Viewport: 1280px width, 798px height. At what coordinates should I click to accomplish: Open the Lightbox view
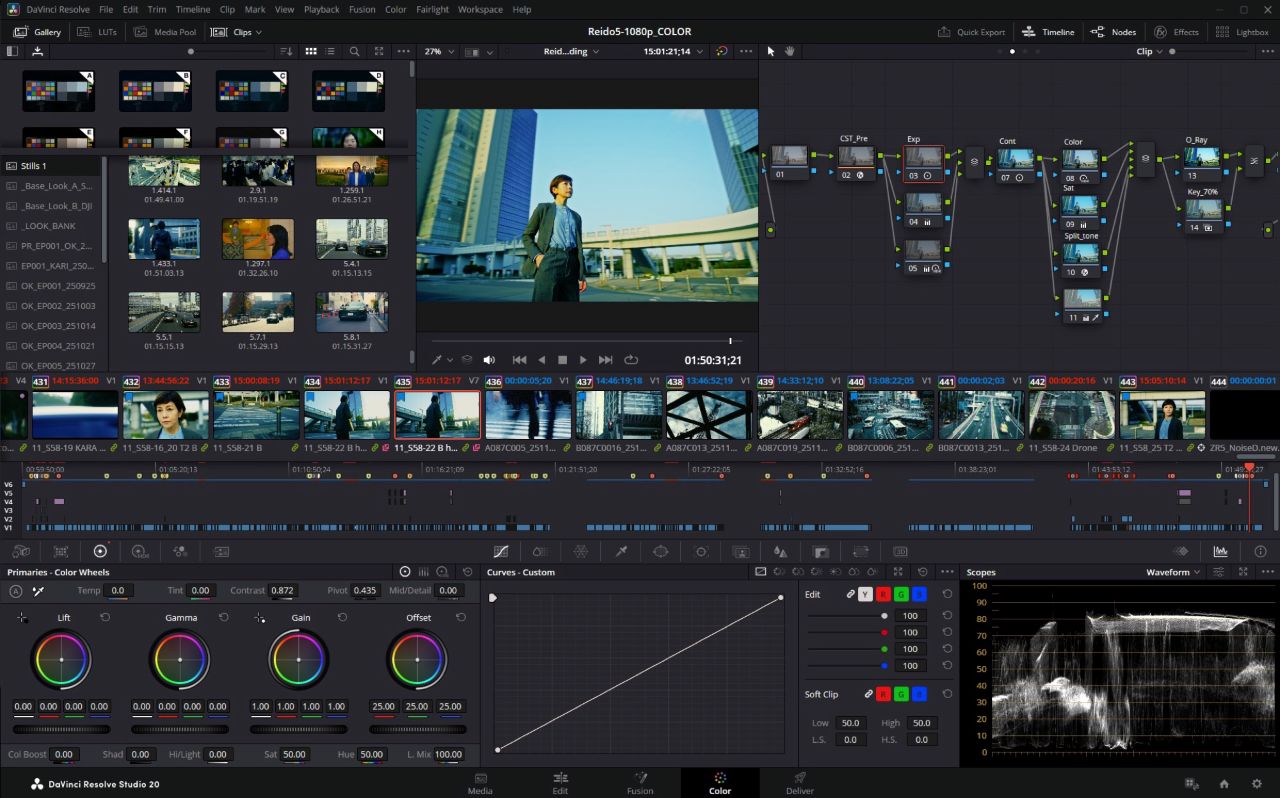(x=1242, y=32)
